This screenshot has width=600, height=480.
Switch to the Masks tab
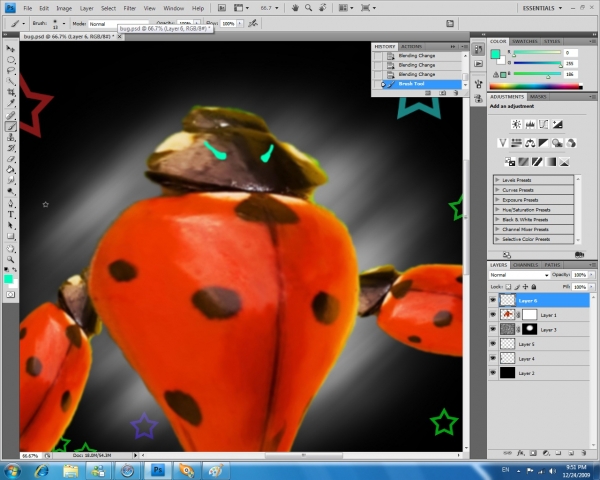point(538,97)
